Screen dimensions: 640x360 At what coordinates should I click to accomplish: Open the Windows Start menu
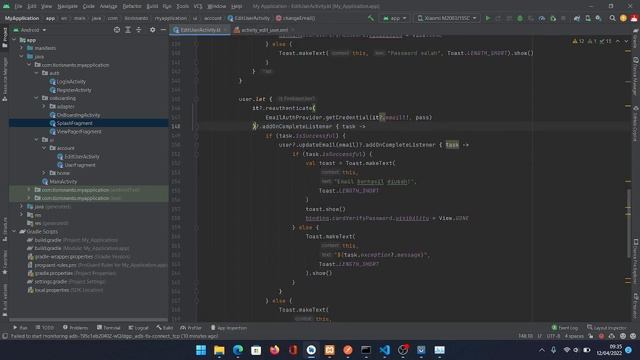pos(201,350)
